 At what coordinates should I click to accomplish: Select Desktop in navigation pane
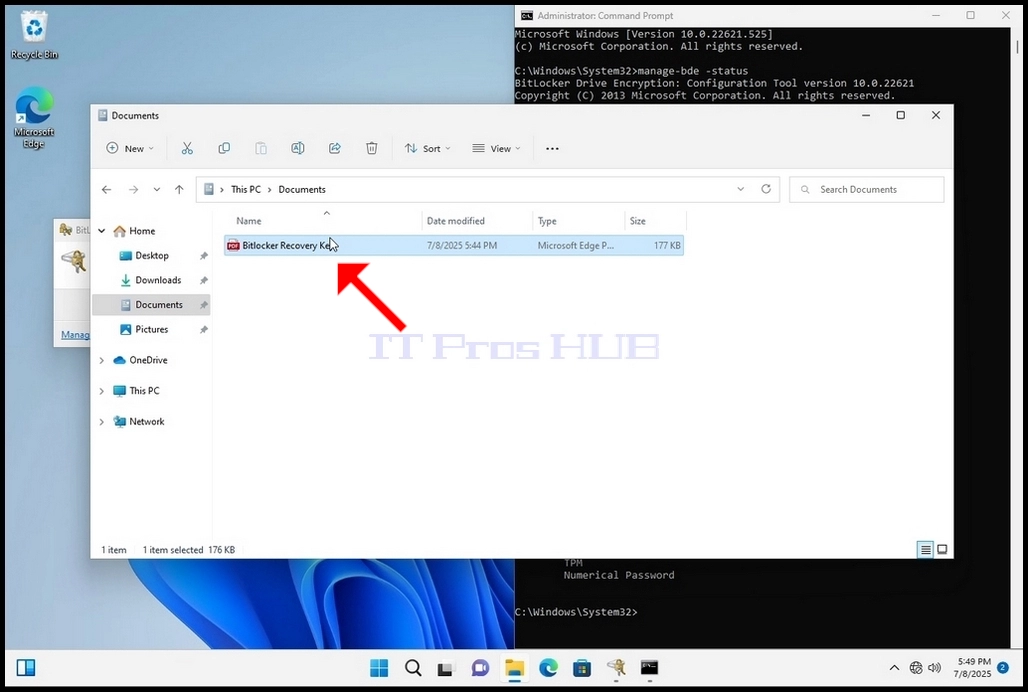(x=151, y=256)
